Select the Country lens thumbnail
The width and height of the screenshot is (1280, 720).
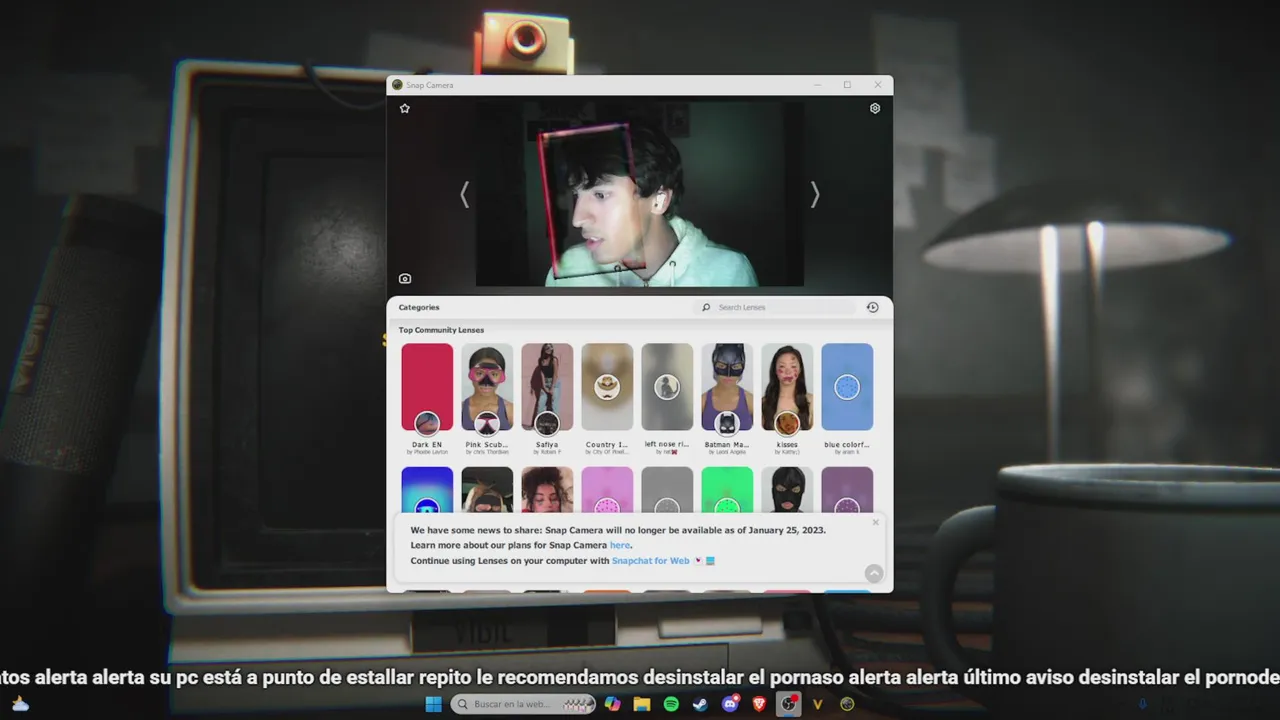point(607,388)
